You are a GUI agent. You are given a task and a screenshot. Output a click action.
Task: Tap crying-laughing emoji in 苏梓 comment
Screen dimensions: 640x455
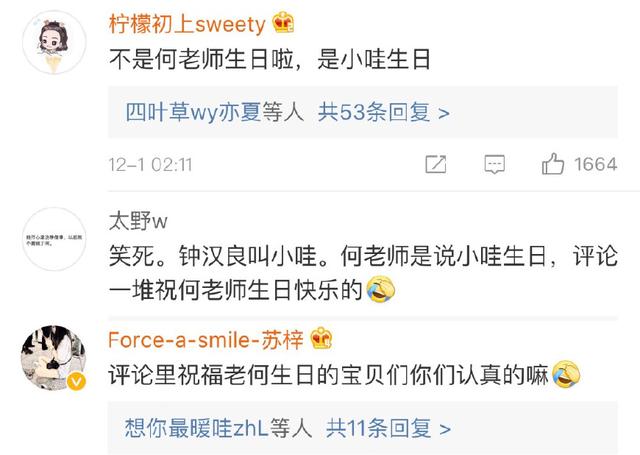click(566, 374)
